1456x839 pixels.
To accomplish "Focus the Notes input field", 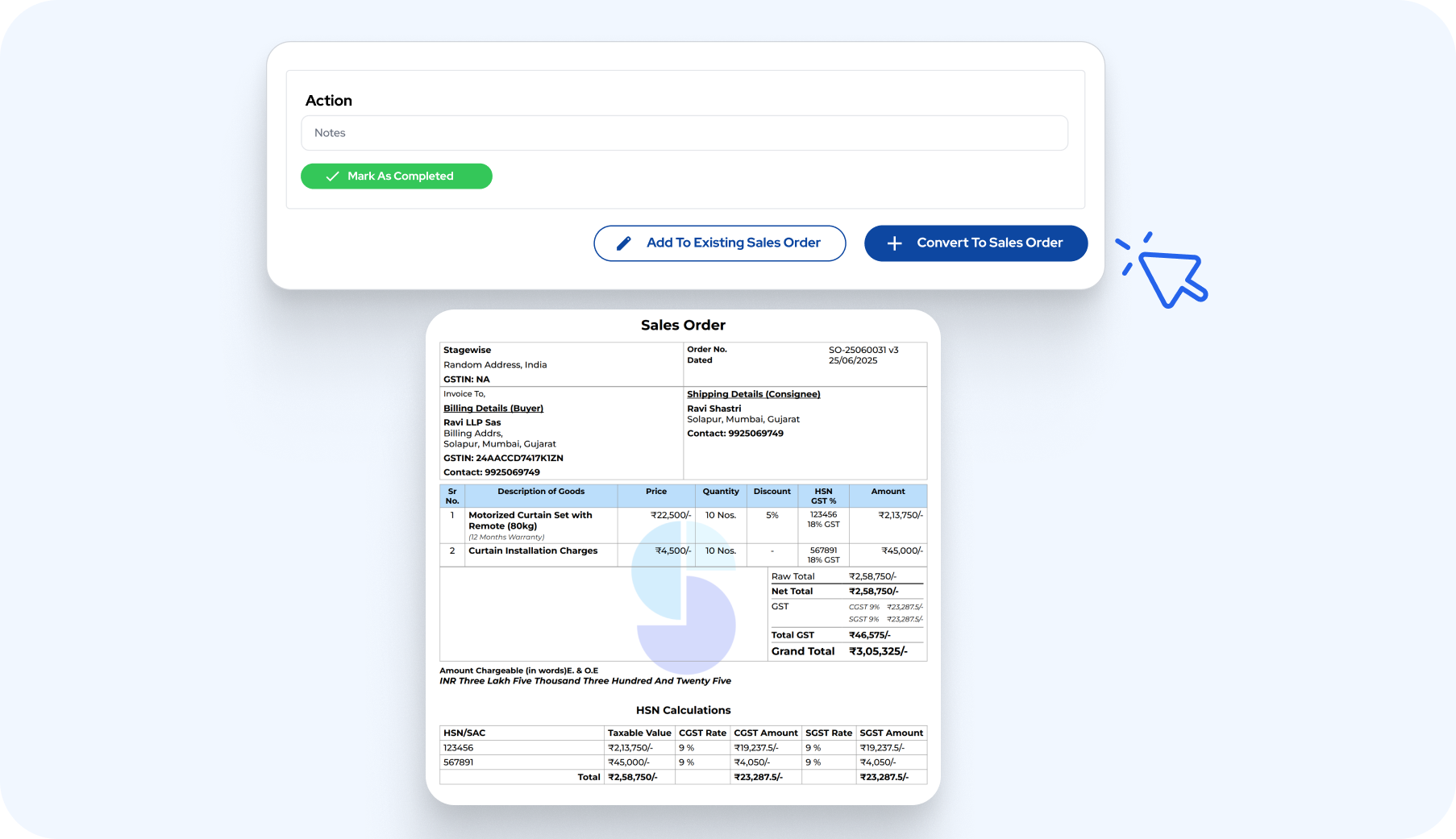I will coord(684,133).
